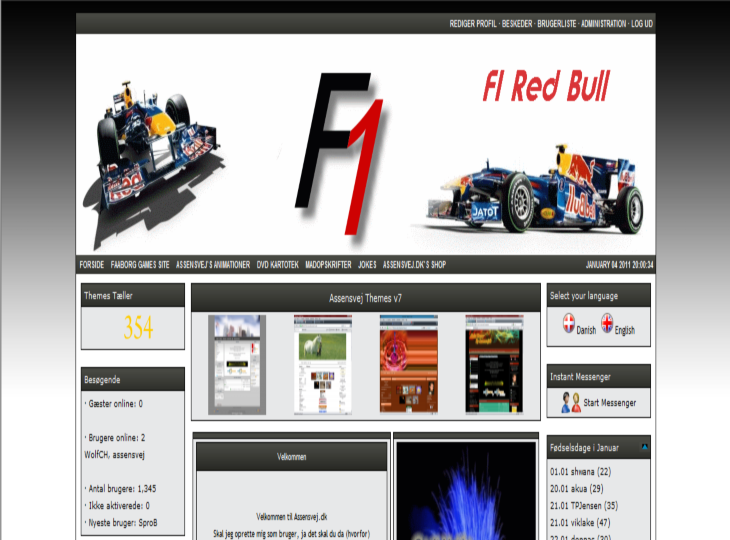Open the orange-red theme thumbnail
The image size is (730, 540).
[409, 364]
